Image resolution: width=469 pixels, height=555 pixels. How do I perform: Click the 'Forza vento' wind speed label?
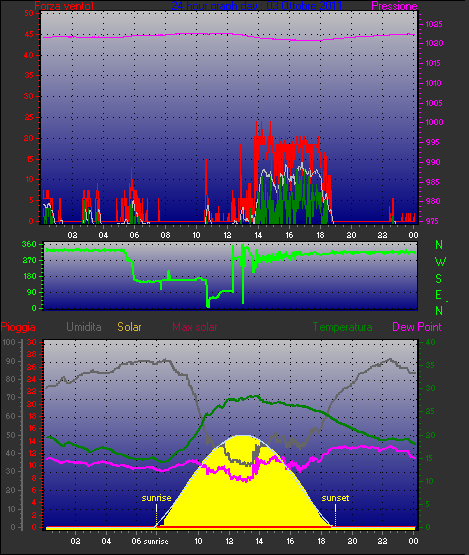(64, 6)
